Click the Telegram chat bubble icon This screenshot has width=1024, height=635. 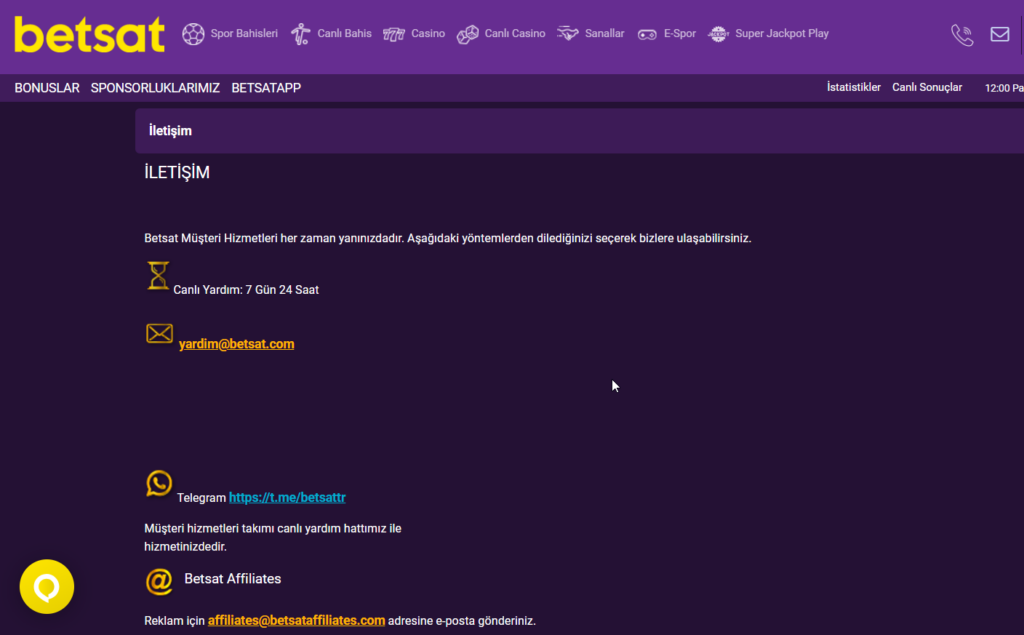159,484
